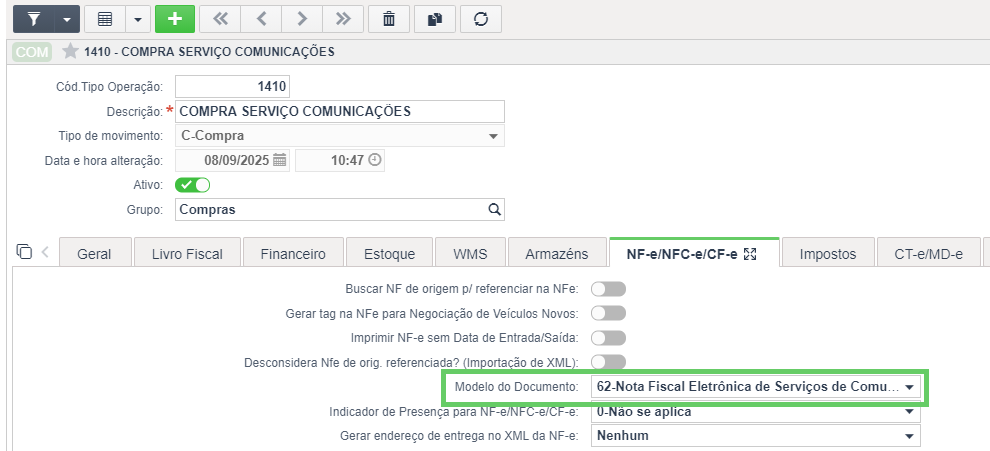Viewport: 990px width, 451px height.
Task: Expand Tipo de movimento dropdown
Action: 340,136
